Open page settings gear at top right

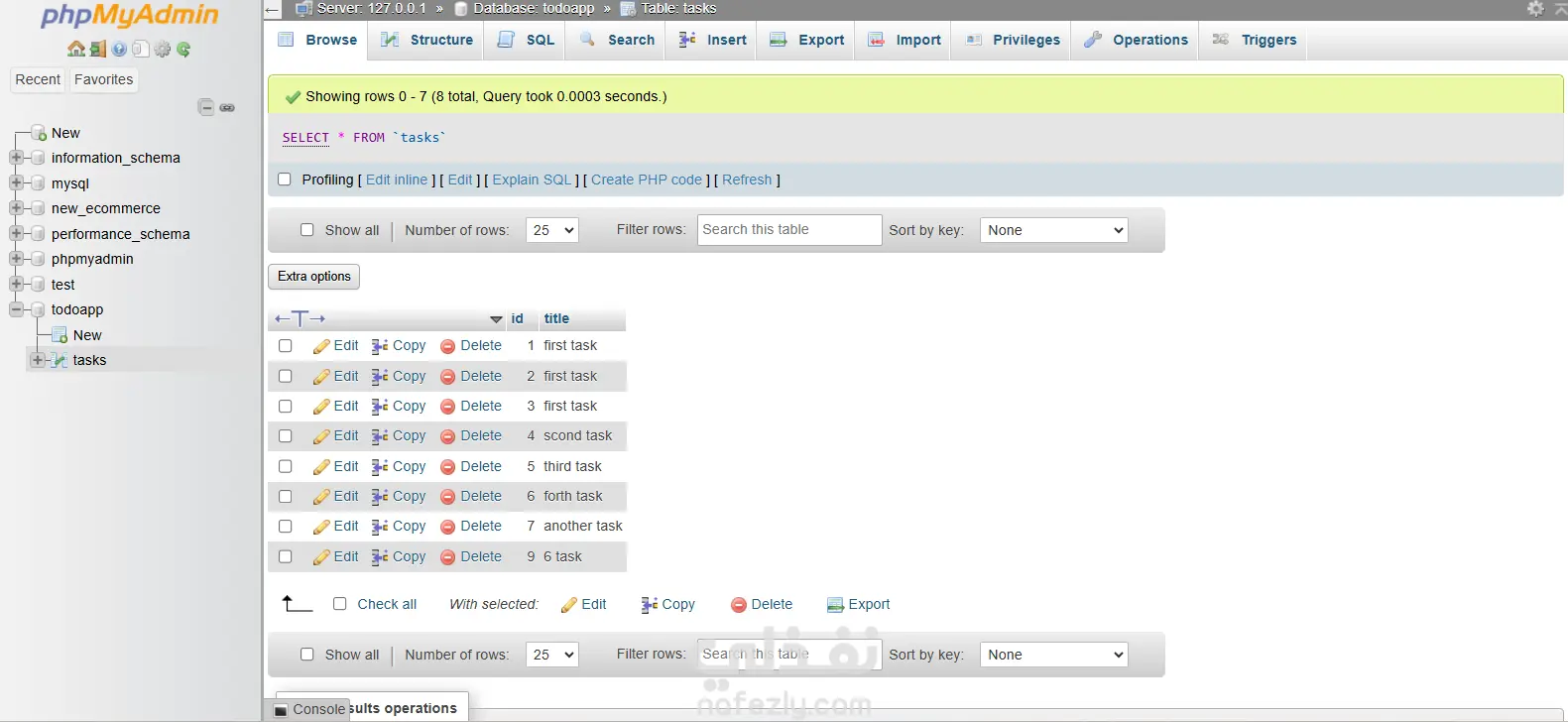(x=1535, y=9)
